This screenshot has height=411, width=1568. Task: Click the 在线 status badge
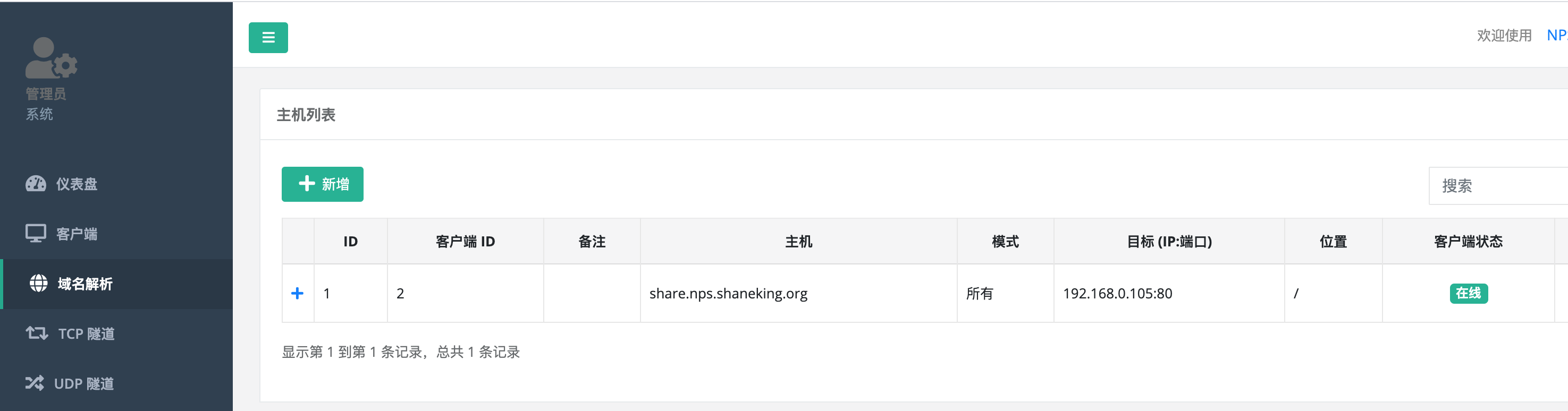pos(1468,294)
